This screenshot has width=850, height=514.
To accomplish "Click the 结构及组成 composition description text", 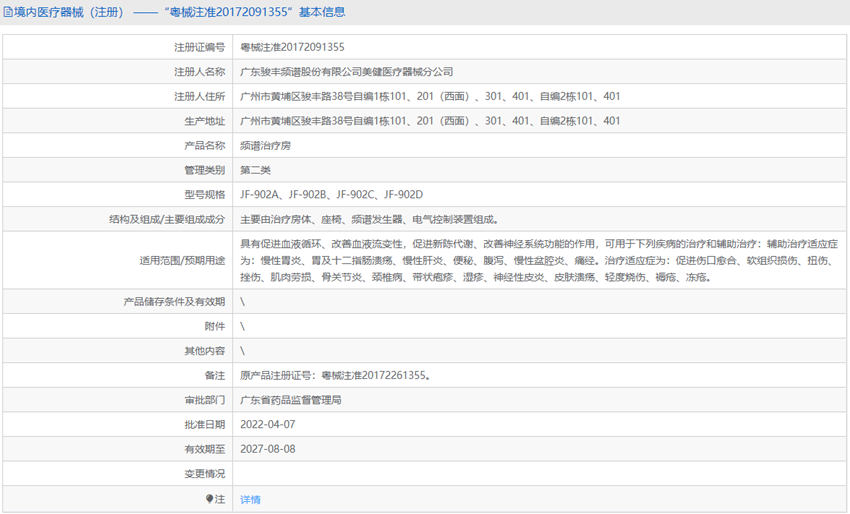I will pos(368,219).
